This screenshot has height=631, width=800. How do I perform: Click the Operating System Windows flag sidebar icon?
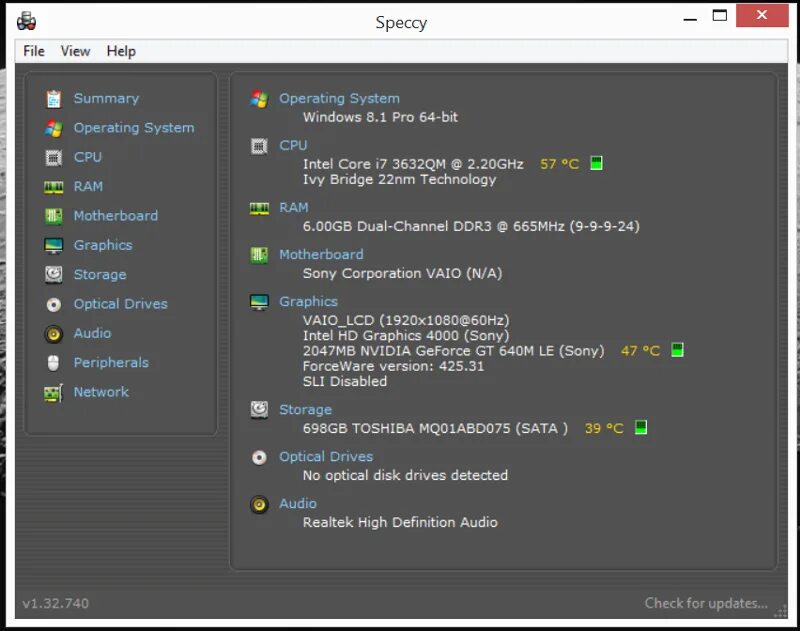point(54,129)
